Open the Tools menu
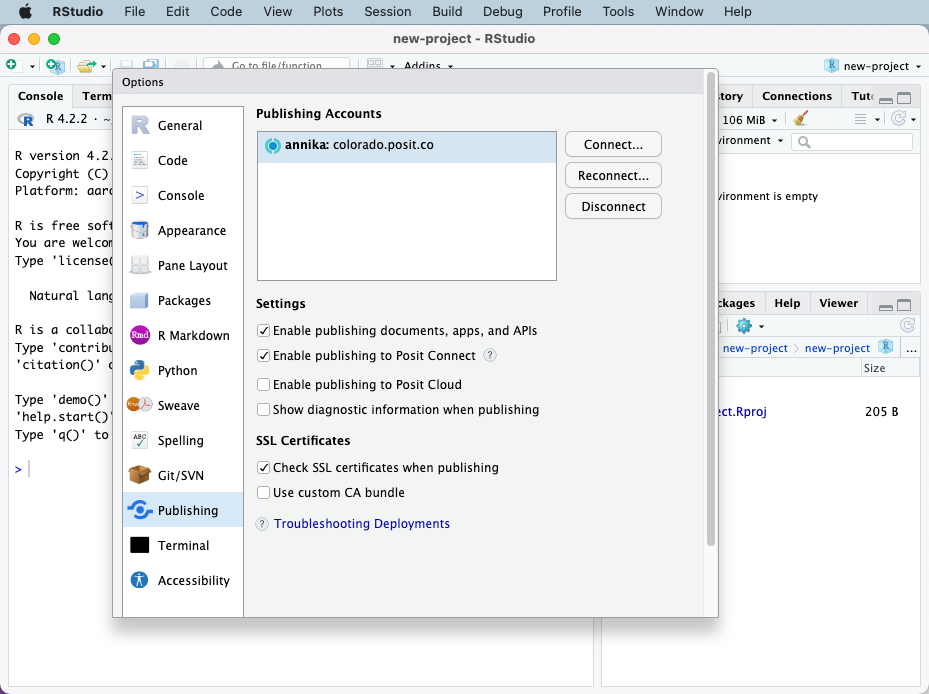 pos(618,11)
